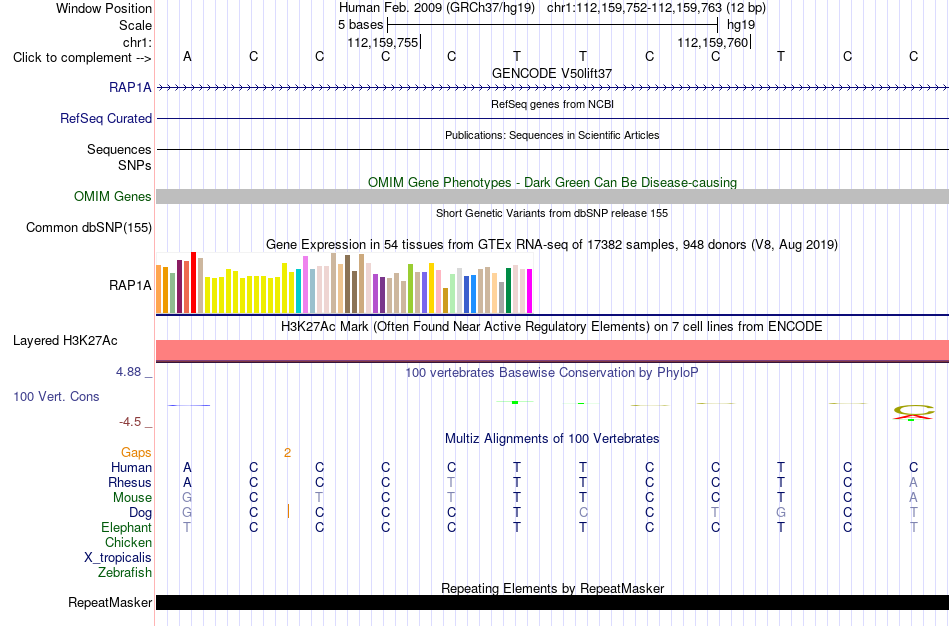The width and height of the screenshot is (950, 626).
Task: Click the yellow-red PhyloP logo under last base
Action: tap(913, 412)
